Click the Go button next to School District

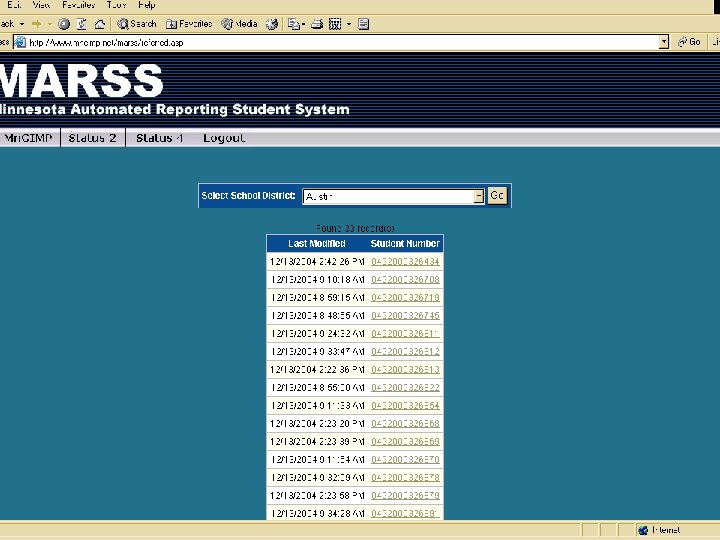[x=497, y=196]
